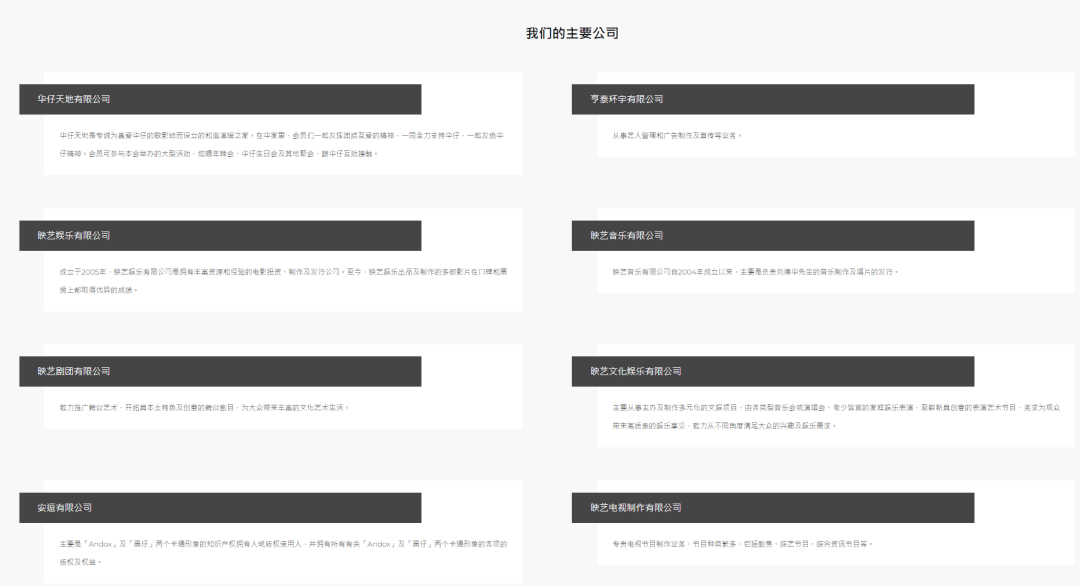Screen dimensions: 1080x586
Task: Click the 映艺音乐 description since 2004
Action: click(x=756, y=272)
